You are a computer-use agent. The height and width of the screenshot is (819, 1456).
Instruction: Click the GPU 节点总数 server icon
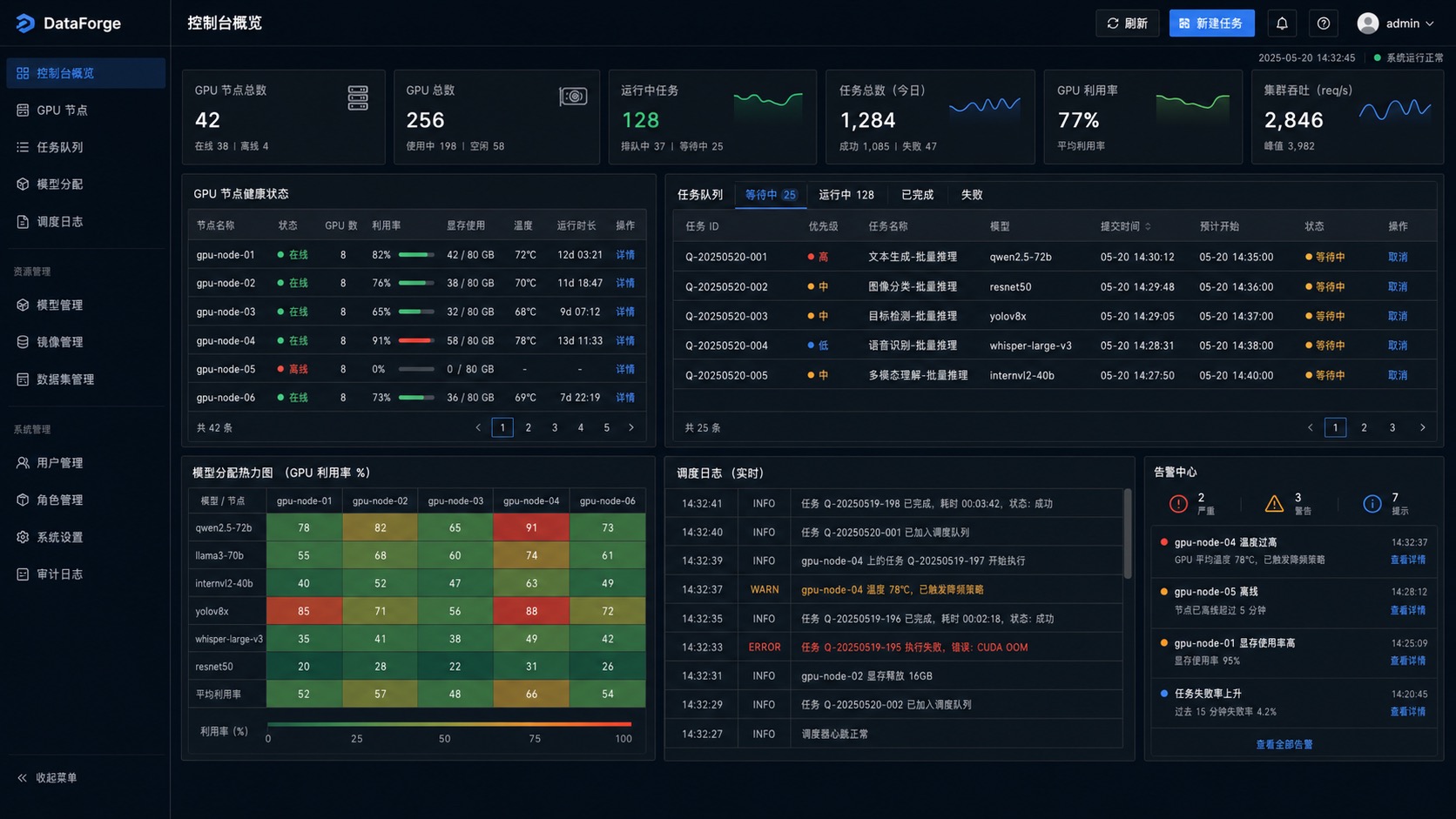pos(358,97)
